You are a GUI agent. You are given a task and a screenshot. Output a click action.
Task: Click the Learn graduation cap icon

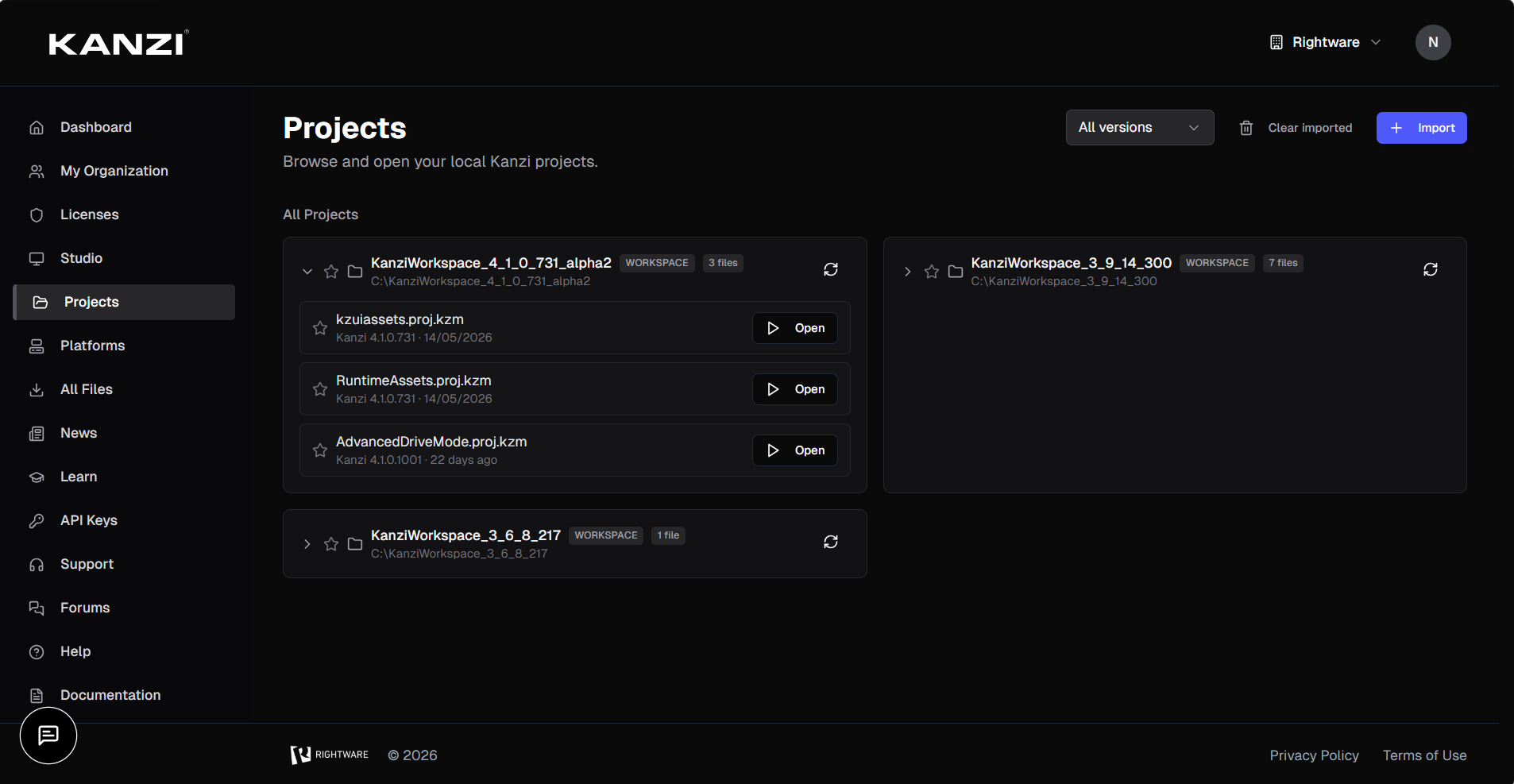tap(37, 477)
